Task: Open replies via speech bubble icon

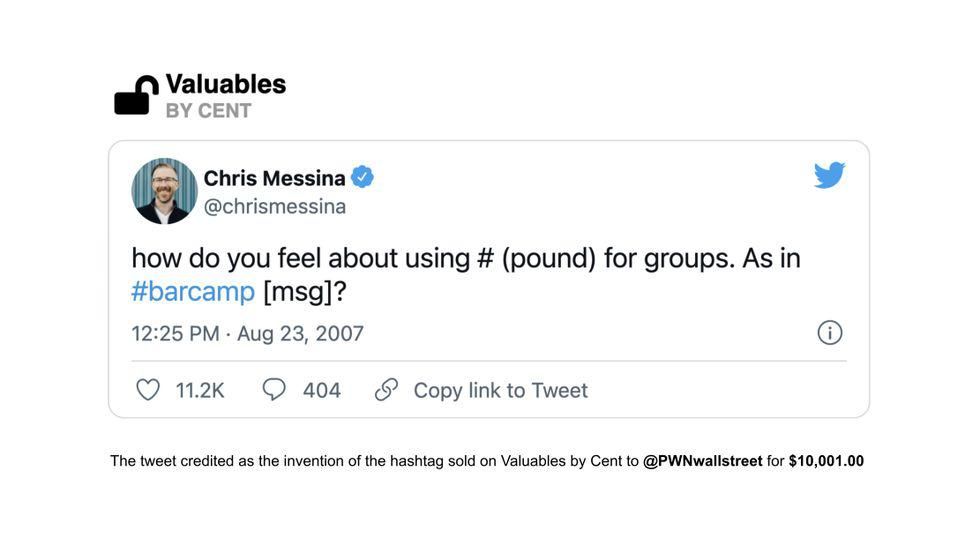Action: [x=274, y=389]
